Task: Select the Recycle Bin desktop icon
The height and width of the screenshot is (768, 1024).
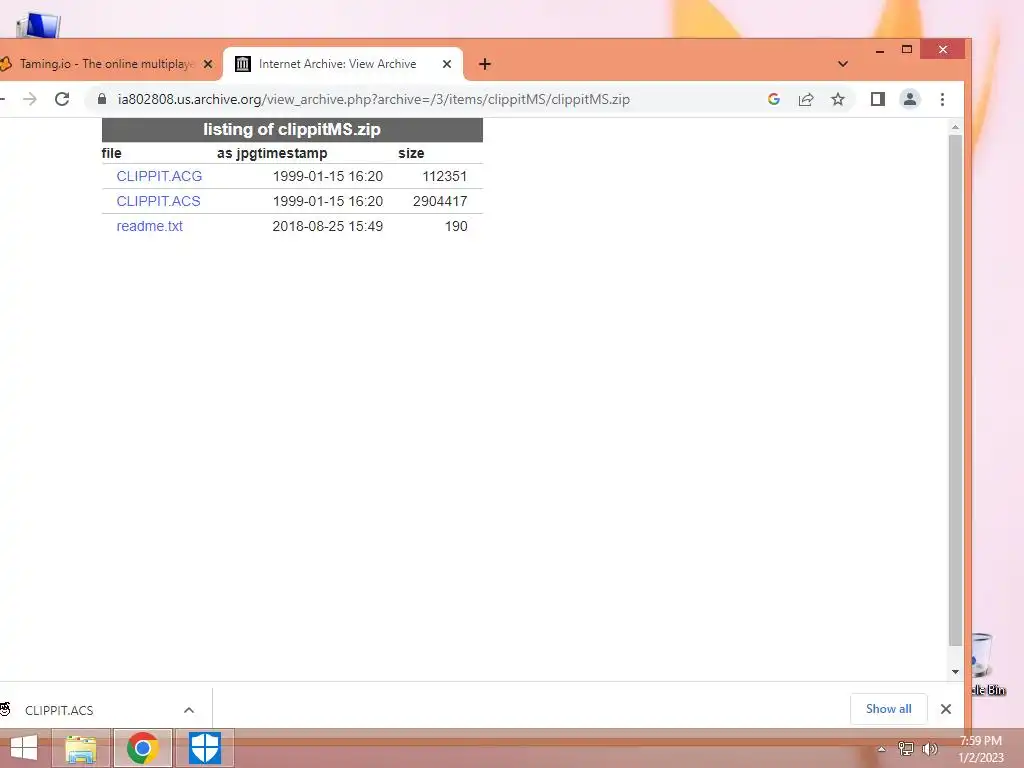Action: [x=987, y=665]
